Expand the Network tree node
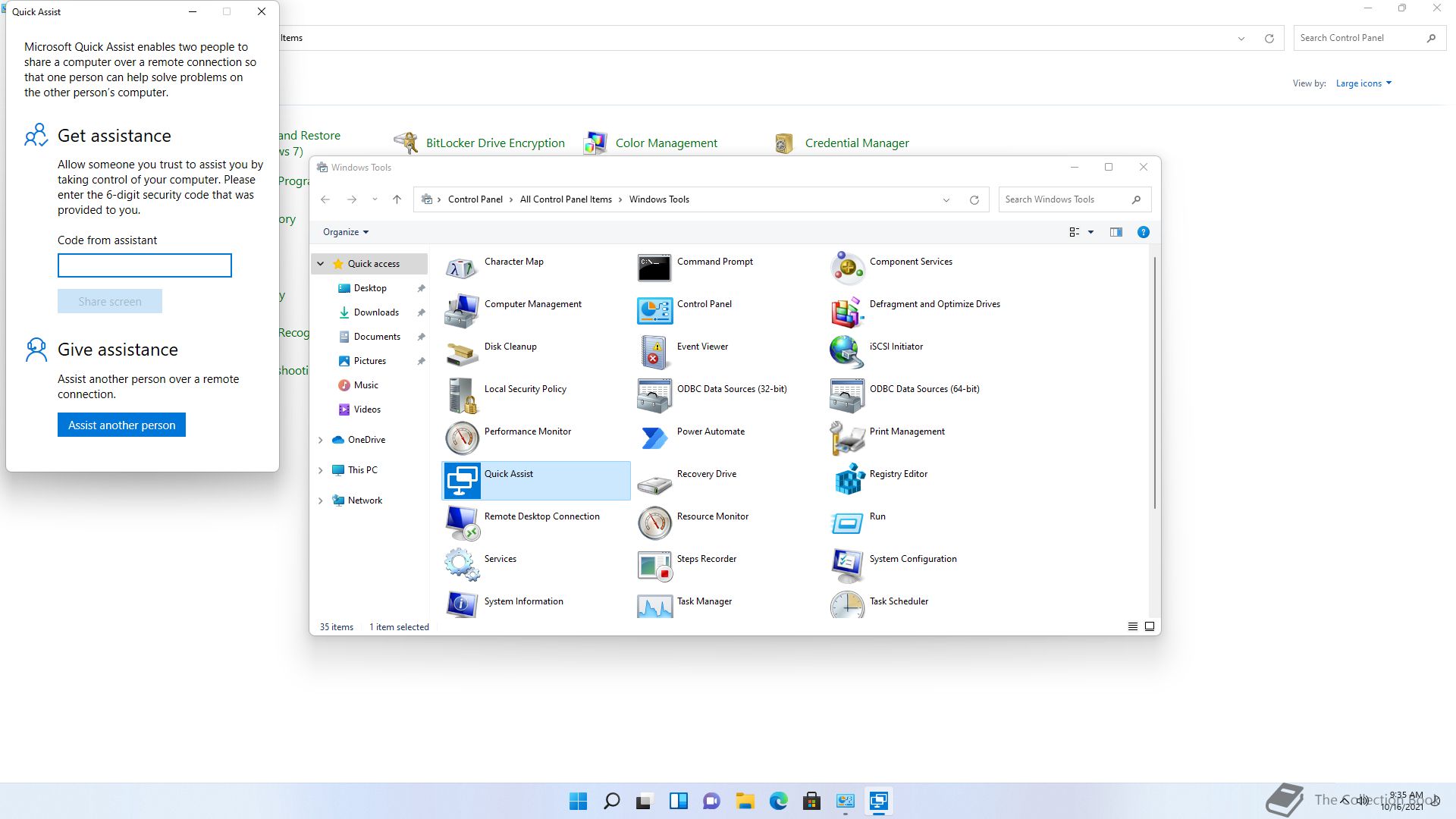The height and width of the screenshot is (819, 1456). [x=321, y=500]
